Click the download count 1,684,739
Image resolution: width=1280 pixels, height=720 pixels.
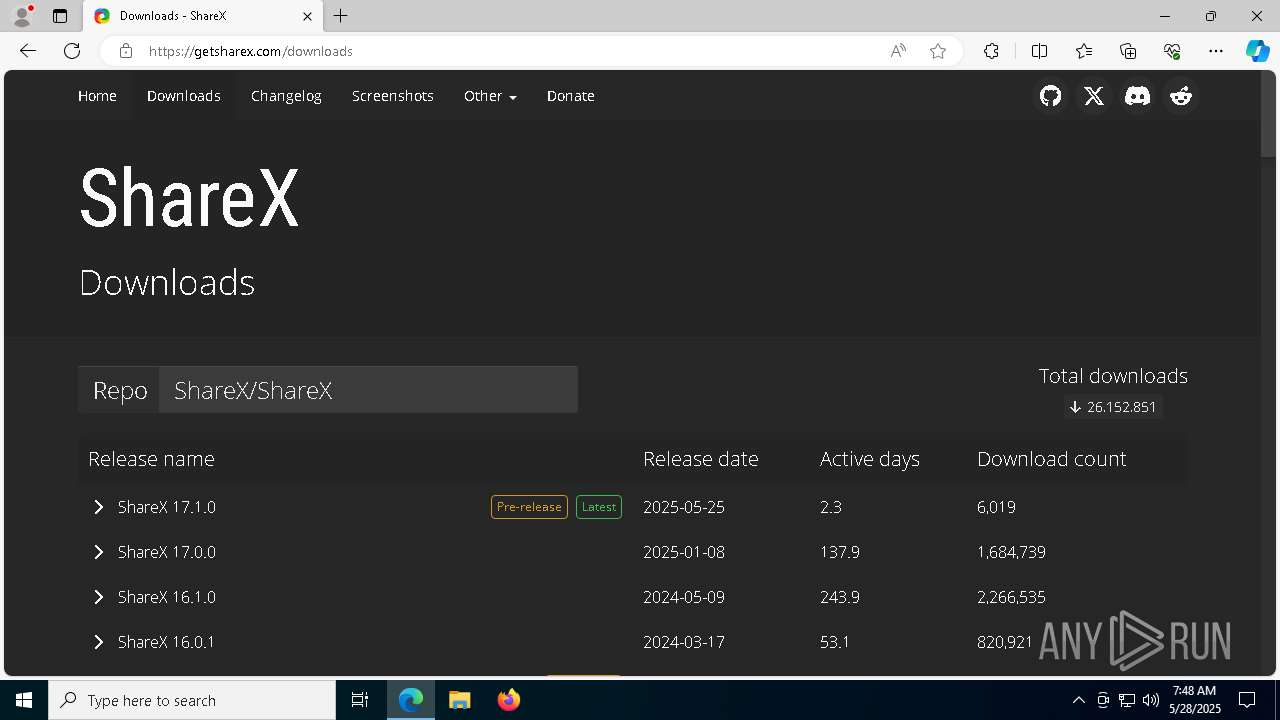[1011, 552]
